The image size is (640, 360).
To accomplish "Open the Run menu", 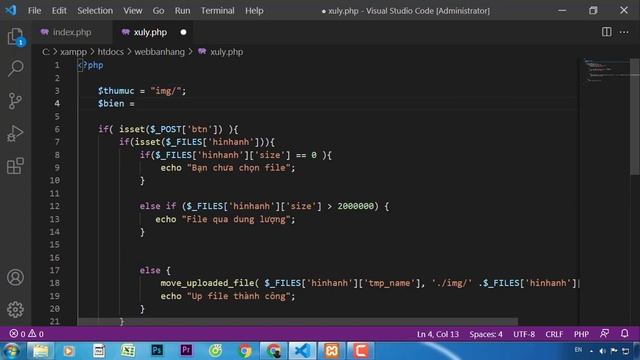I will (x=182, y=11).
